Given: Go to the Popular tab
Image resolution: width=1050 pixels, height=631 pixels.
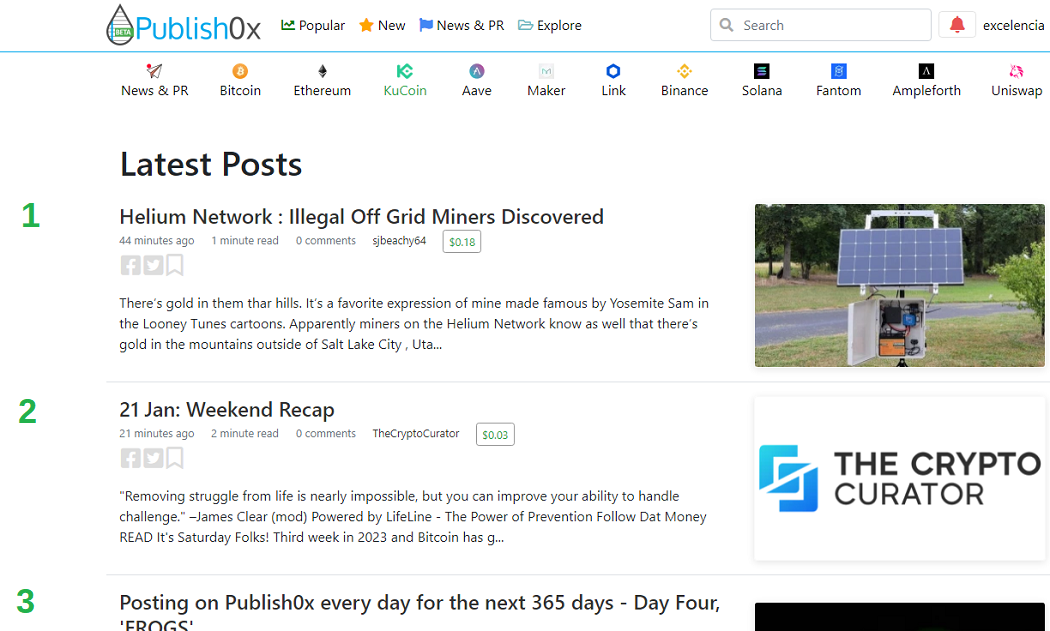Looking at the screenshot, I should click(x=313, y=25).
